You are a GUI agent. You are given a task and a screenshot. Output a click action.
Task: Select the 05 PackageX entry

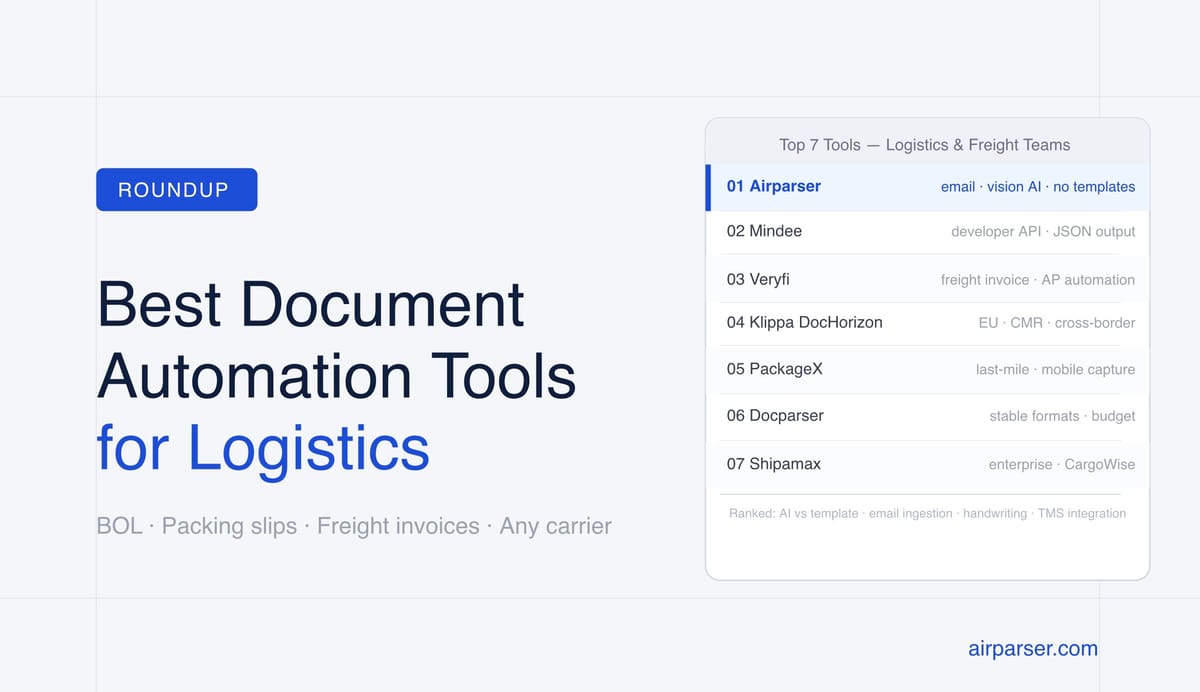[775, 369]
